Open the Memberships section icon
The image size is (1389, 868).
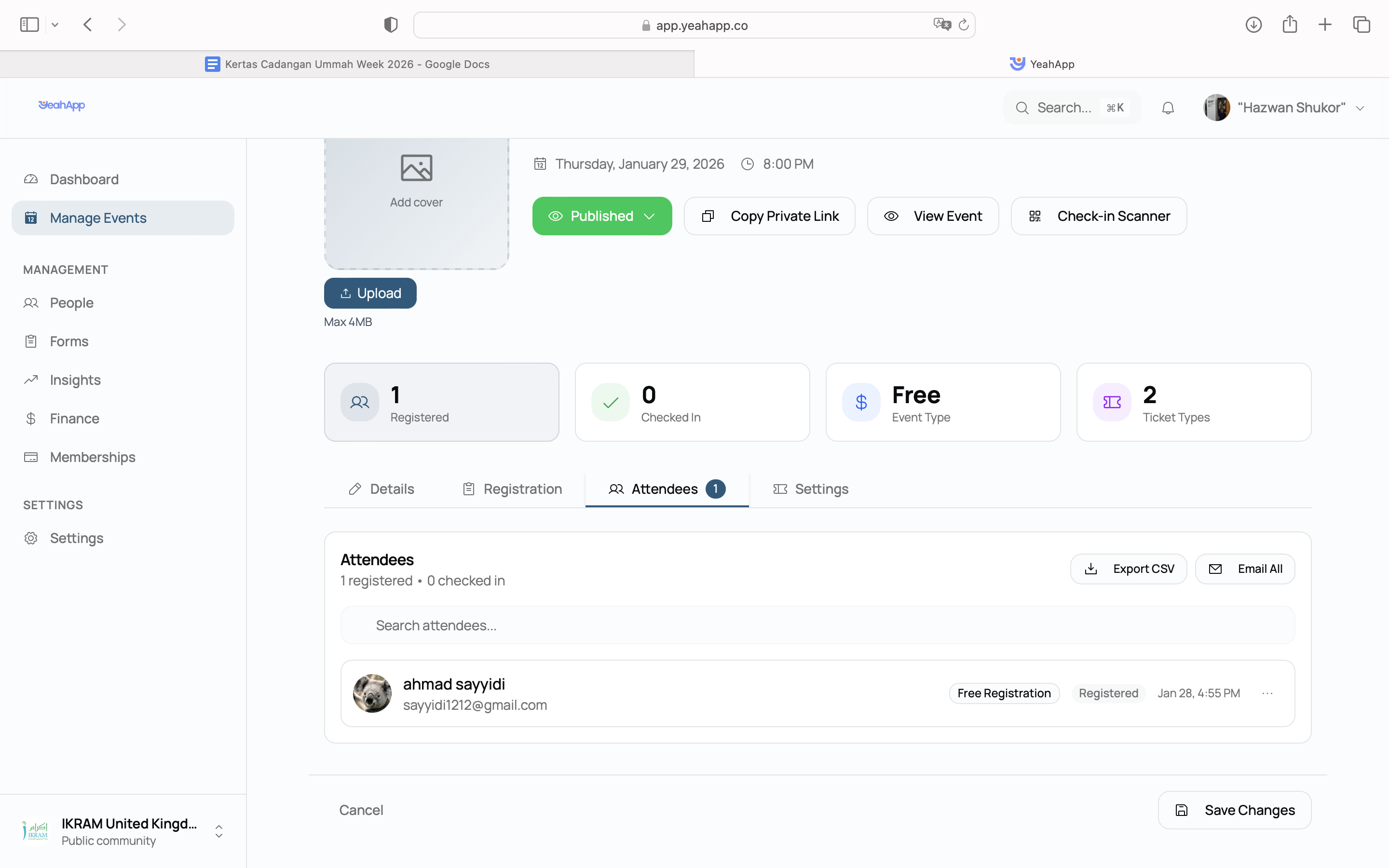point(31,457)
